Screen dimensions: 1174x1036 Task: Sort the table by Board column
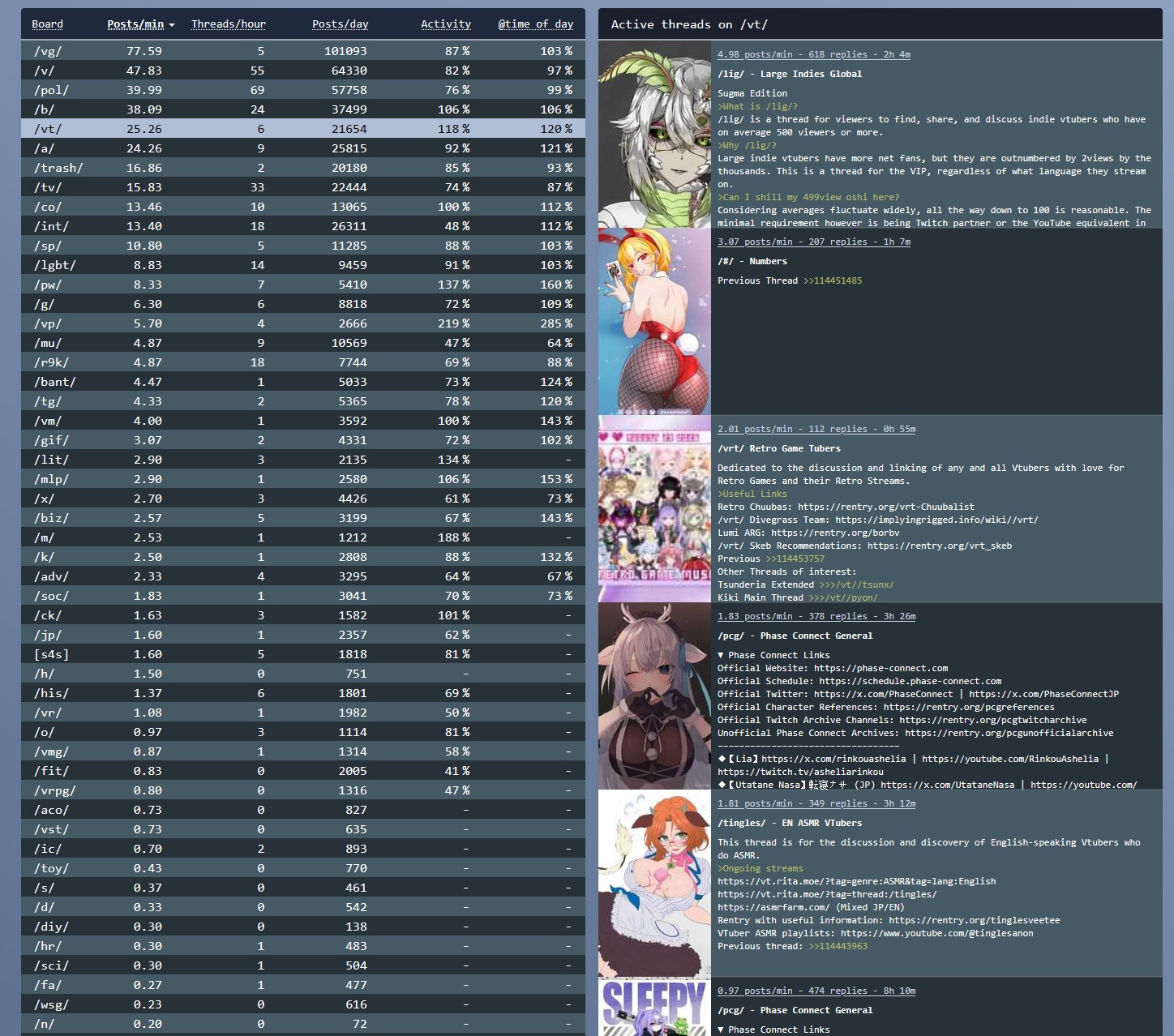coord(47,24)
